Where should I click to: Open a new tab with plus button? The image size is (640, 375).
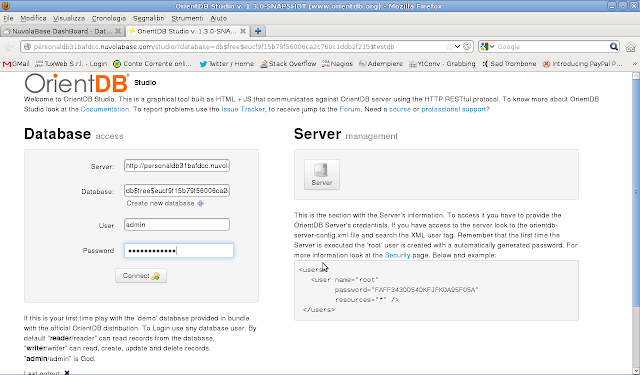coord(258,31)
